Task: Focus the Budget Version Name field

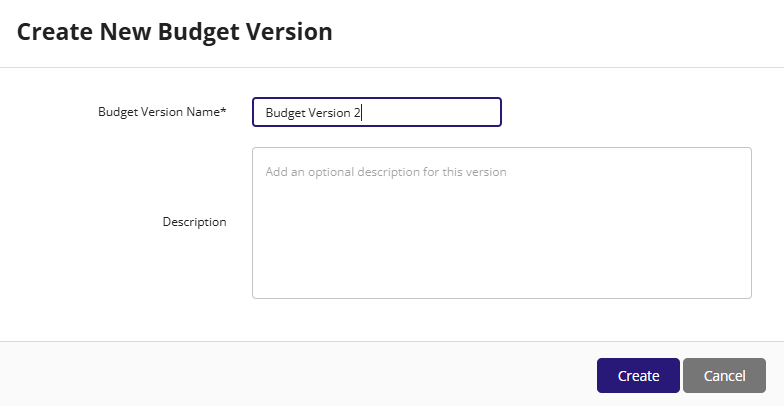Action: pos(377,112)
